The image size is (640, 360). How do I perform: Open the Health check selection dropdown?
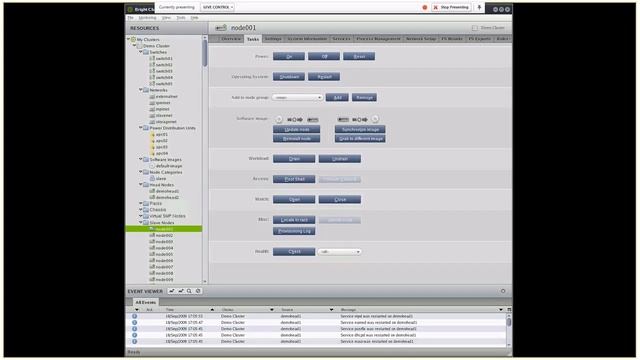click(x=339, y=252)
